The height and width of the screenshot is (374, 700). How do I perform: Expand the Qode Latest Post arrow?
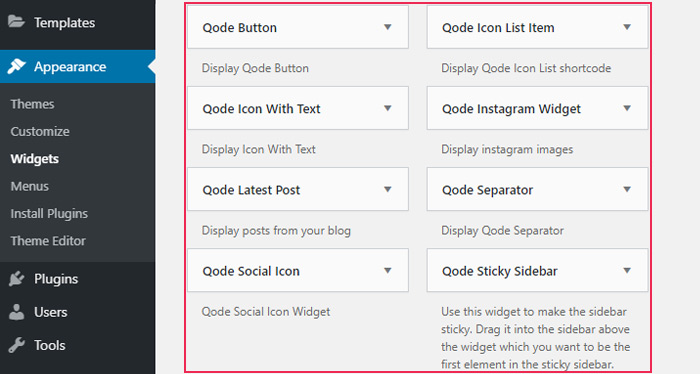(388, 190)
